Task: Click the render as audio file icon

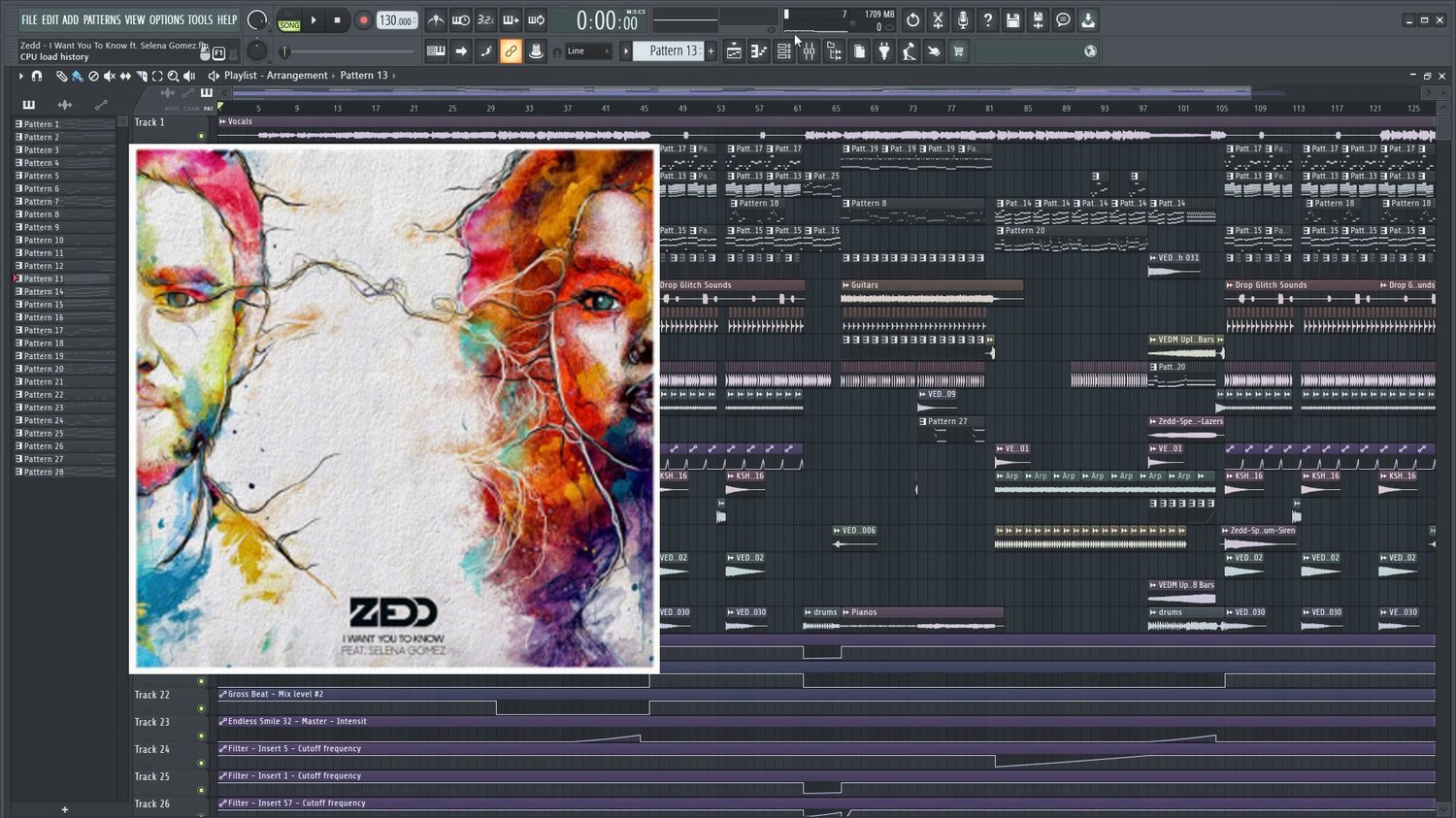Action: point(1038,19)
